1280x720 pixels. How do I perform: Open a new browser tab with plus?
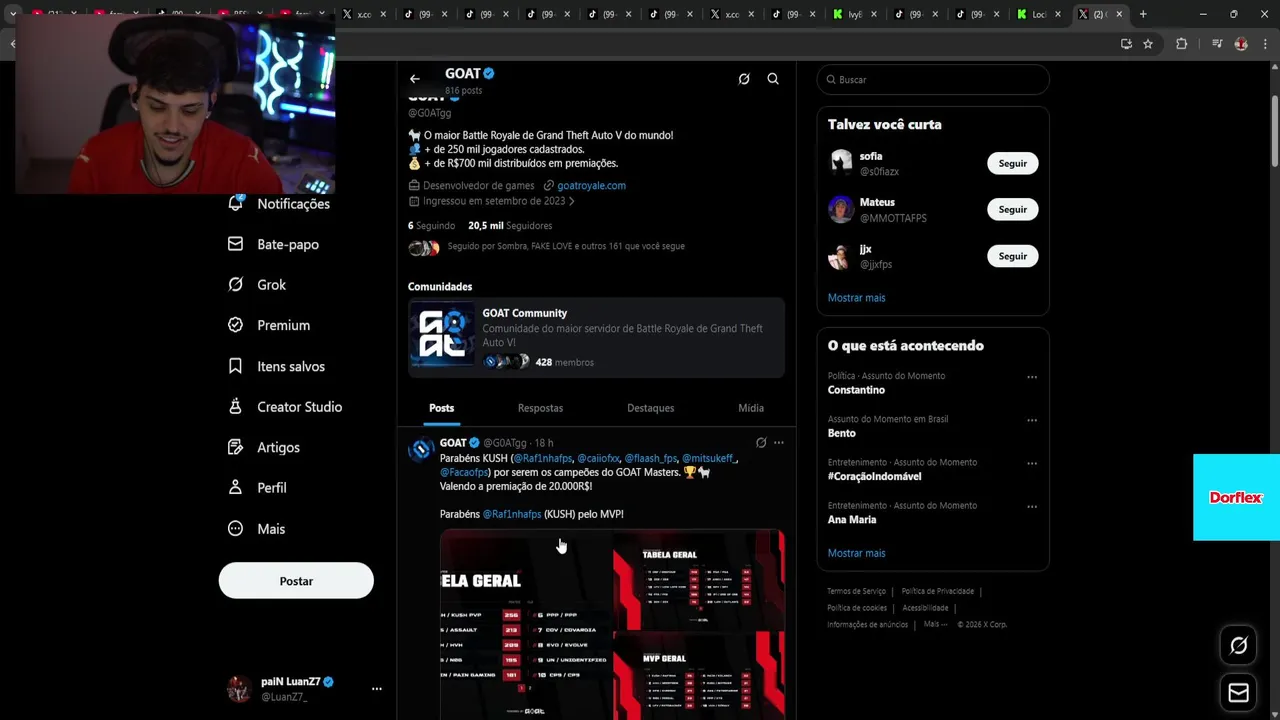tap(1143, 14)
